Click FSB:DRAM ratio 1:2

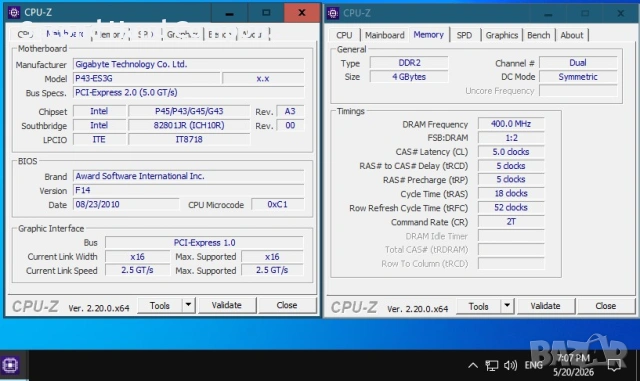click(511, 138)
